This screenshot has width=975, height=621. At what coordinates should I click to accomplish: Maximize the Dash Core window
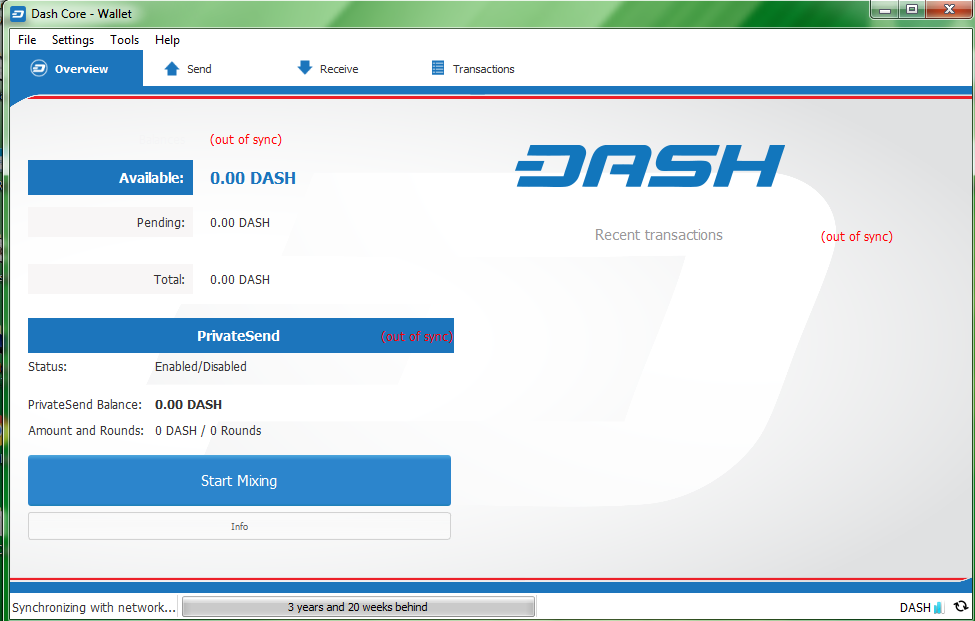click(x=912, y=10)
